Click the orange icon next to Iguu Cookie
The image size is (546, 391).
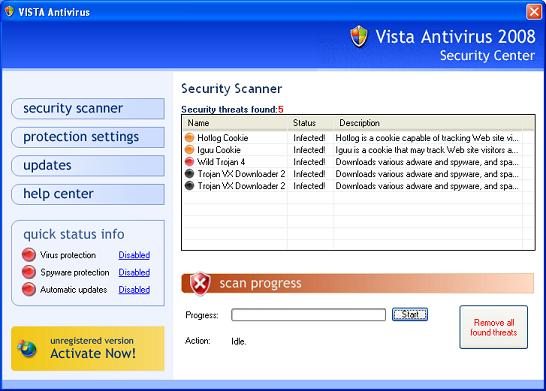(x=189, y=150)
